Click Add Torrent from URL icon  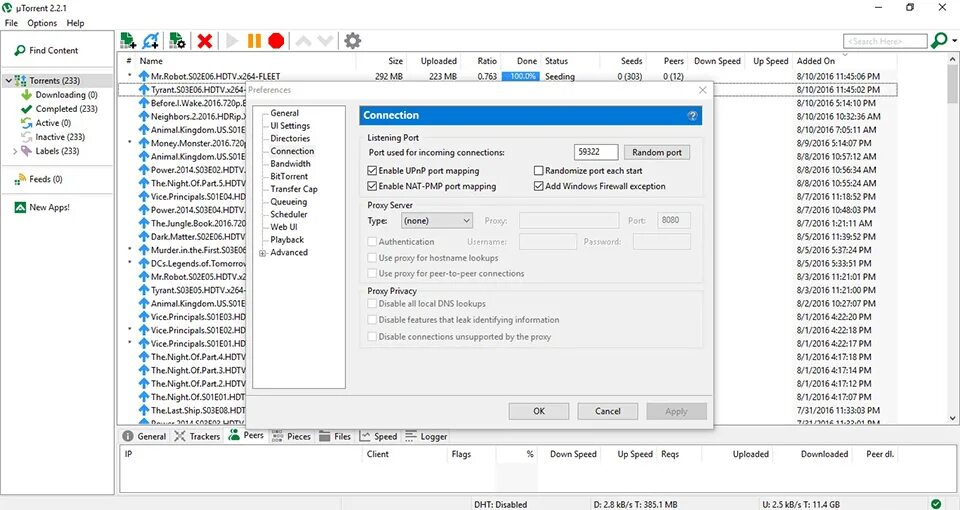click(x=151, y=41)
